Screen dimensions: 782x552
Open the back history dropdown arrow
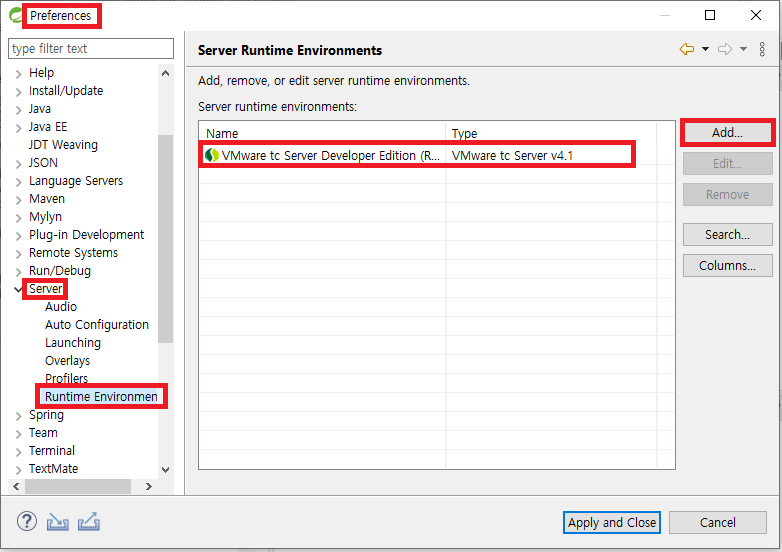coord(705,49)
